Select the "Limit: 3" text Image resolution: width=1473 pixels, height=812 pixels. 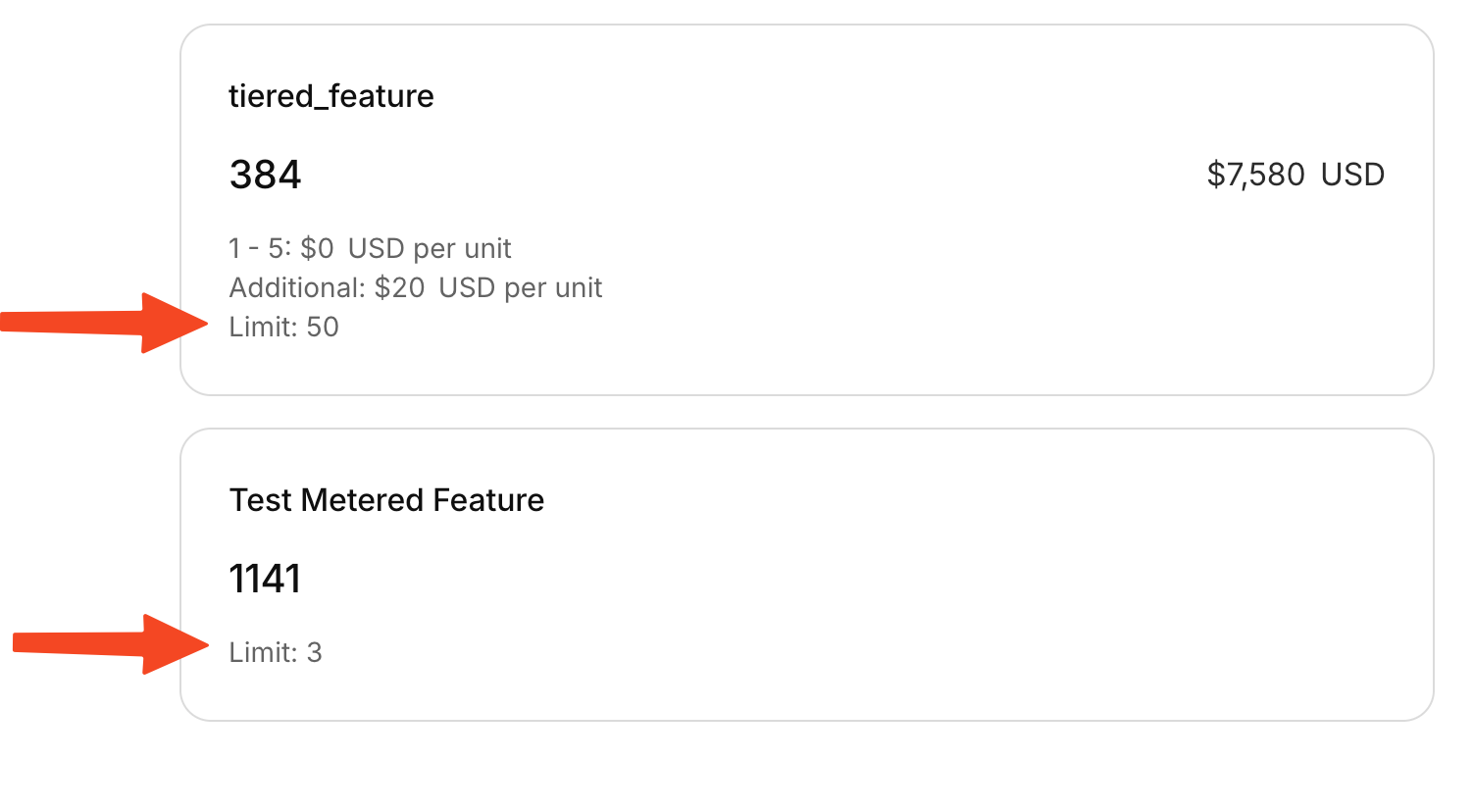click(x=276, y=653)
